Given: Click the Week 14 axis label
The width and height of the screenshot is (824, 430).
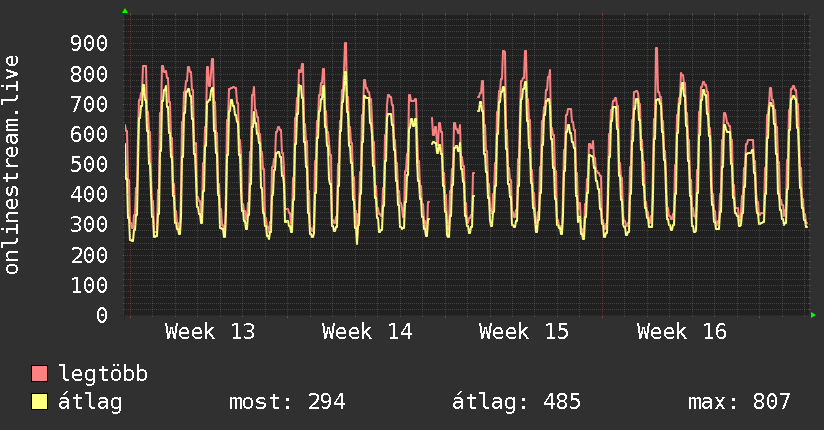Looking at the screenshot, I should tap(367, 332).
